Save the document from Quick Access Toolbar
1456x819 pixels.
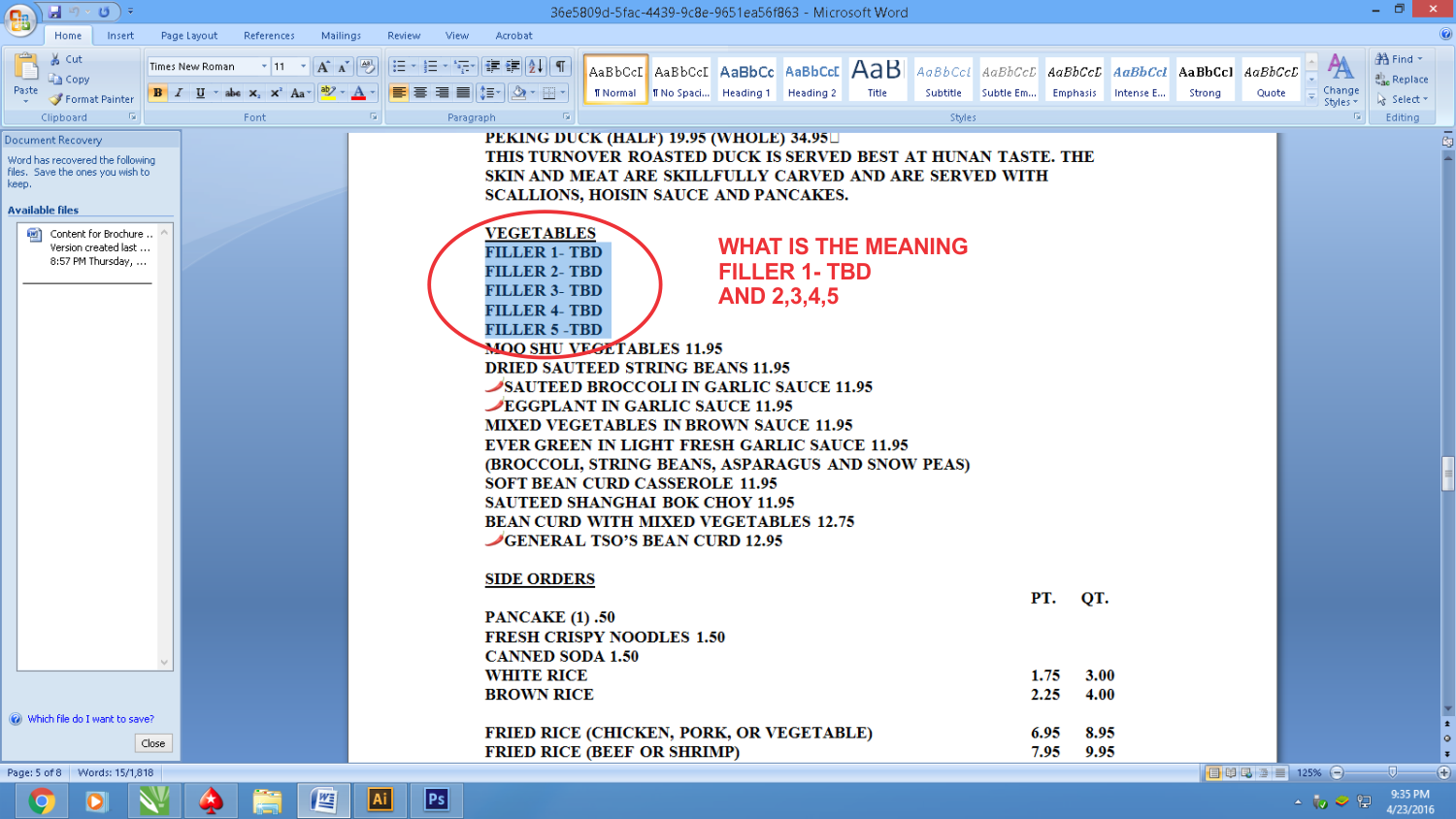point(55,13)
